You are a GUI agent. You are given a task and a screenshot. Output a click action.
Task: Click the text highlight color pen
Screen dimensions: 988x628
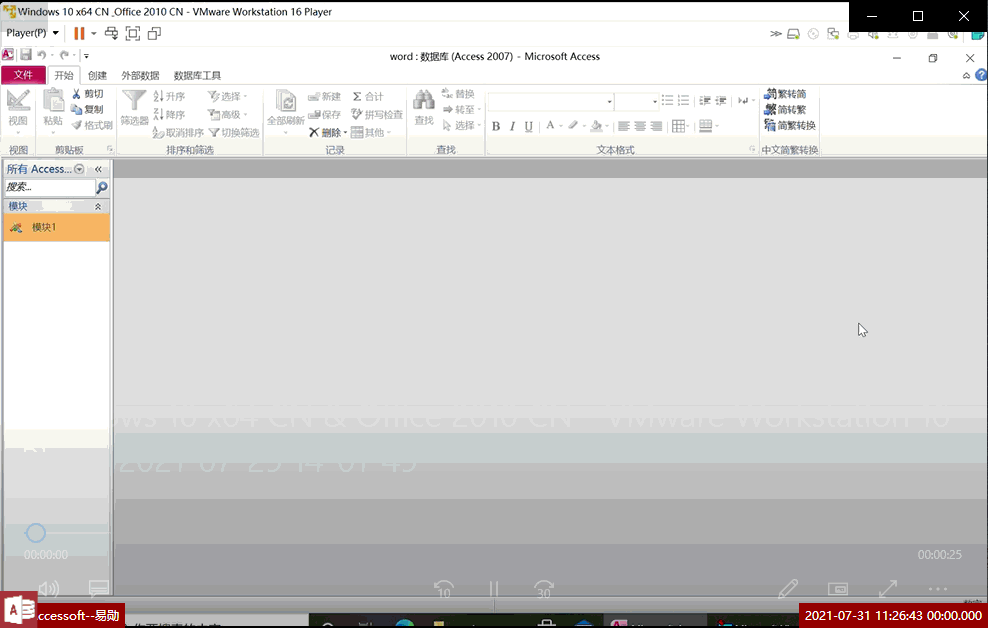(572, 125)
